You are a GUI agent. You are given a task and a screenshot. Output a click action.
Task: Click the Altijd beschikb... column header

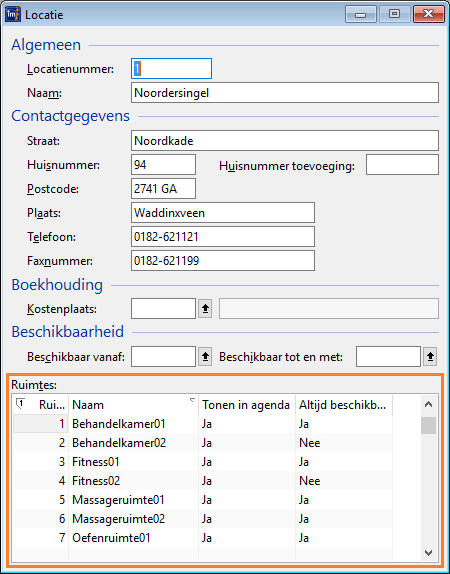343,405
